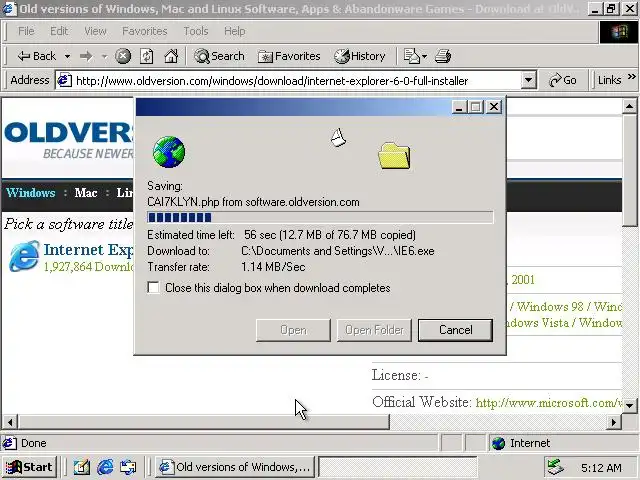Screen dimensions: 640x480
Task: Click the 5:12 AM system clock
Action: point(601,468)
